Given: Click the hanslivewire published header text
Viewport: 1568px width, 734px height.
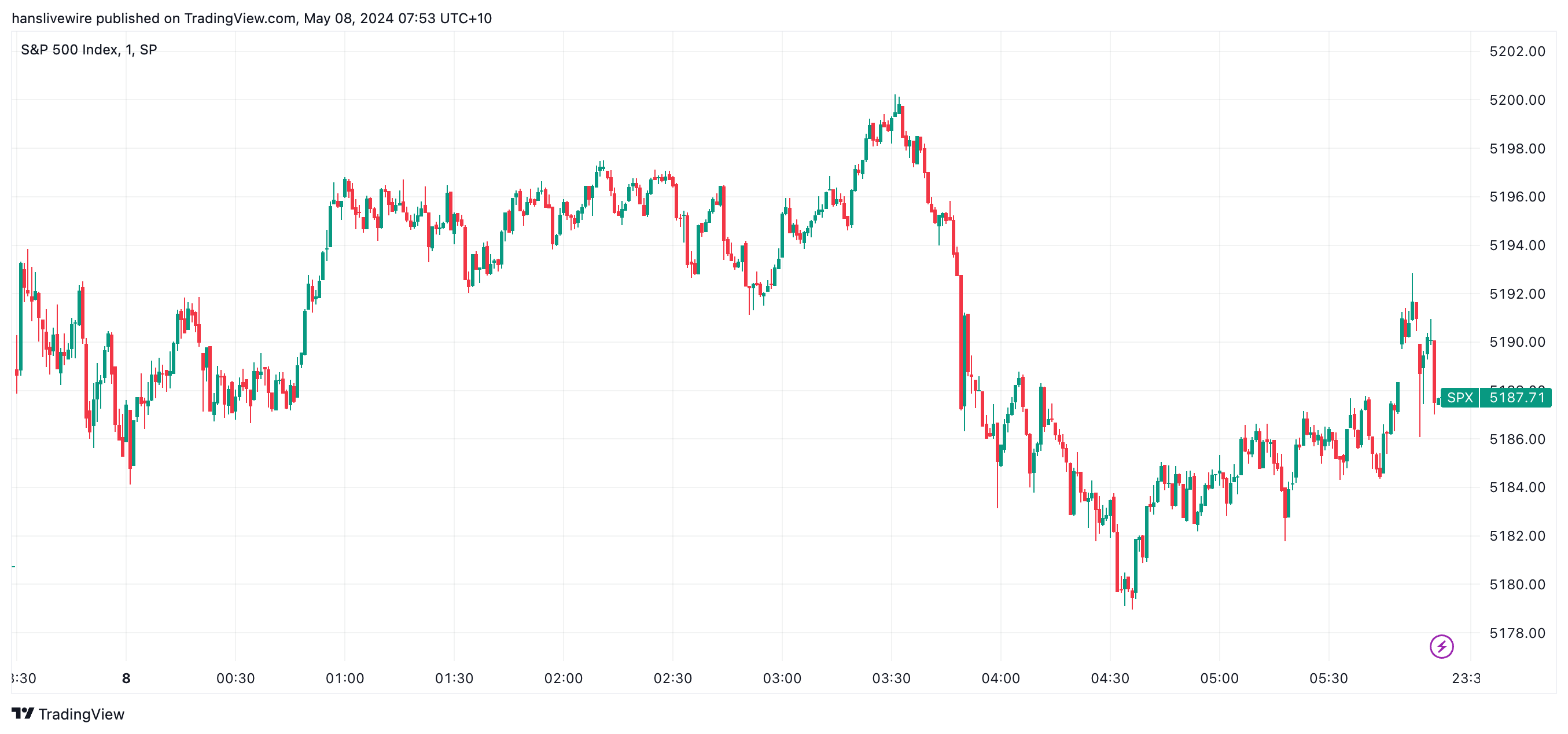Looking at the screenshot, I should pyautogui.click(x=251, y=19).
